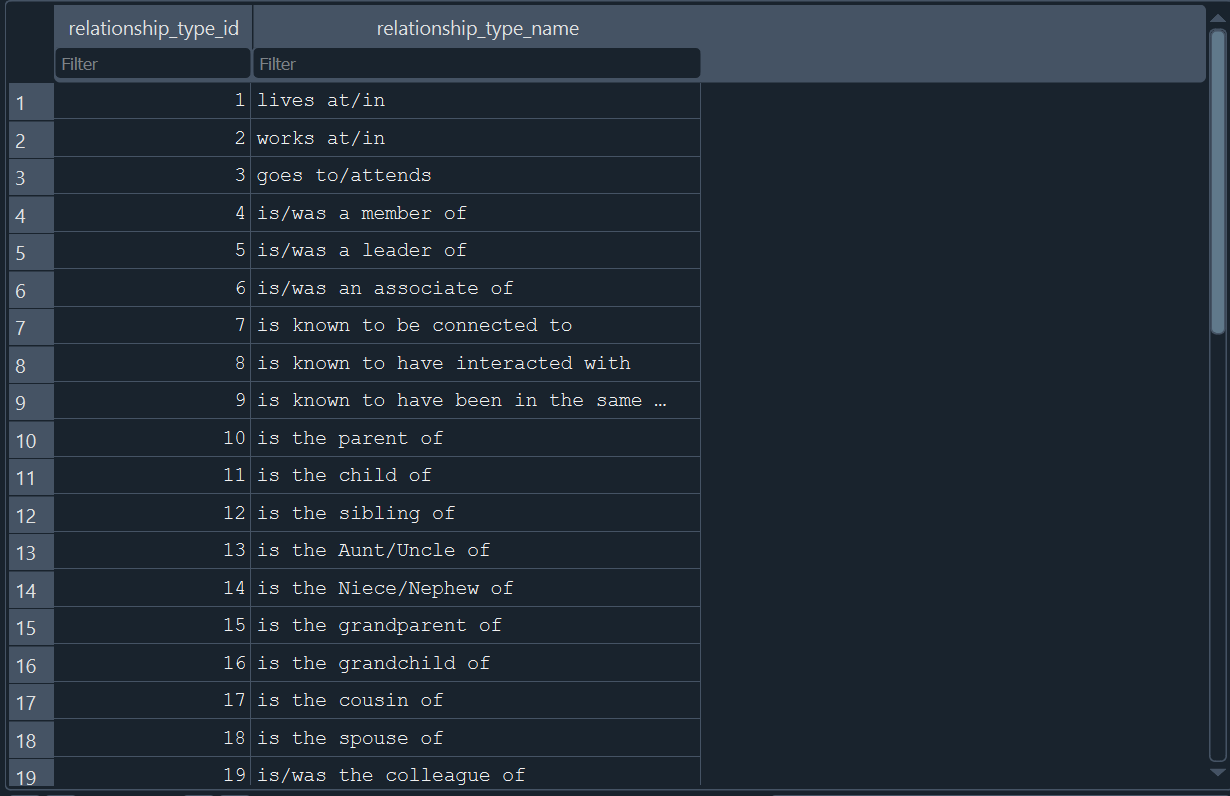The width and height of the screenshot is (1230, 796).
Task: Select id cell with value 2
Action: tap(152, 138)
